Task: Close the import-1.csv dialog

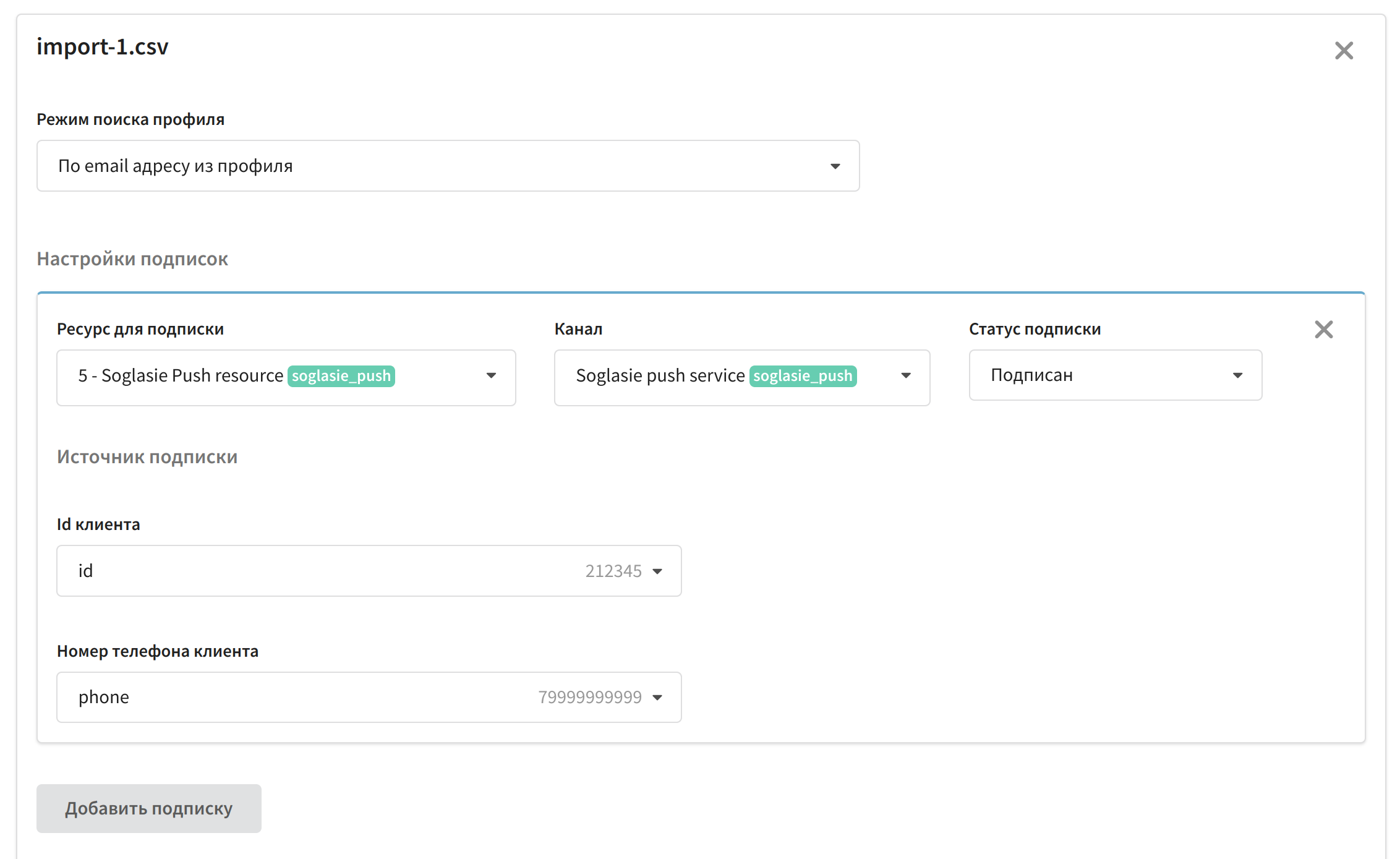Action: (1344, 50)
